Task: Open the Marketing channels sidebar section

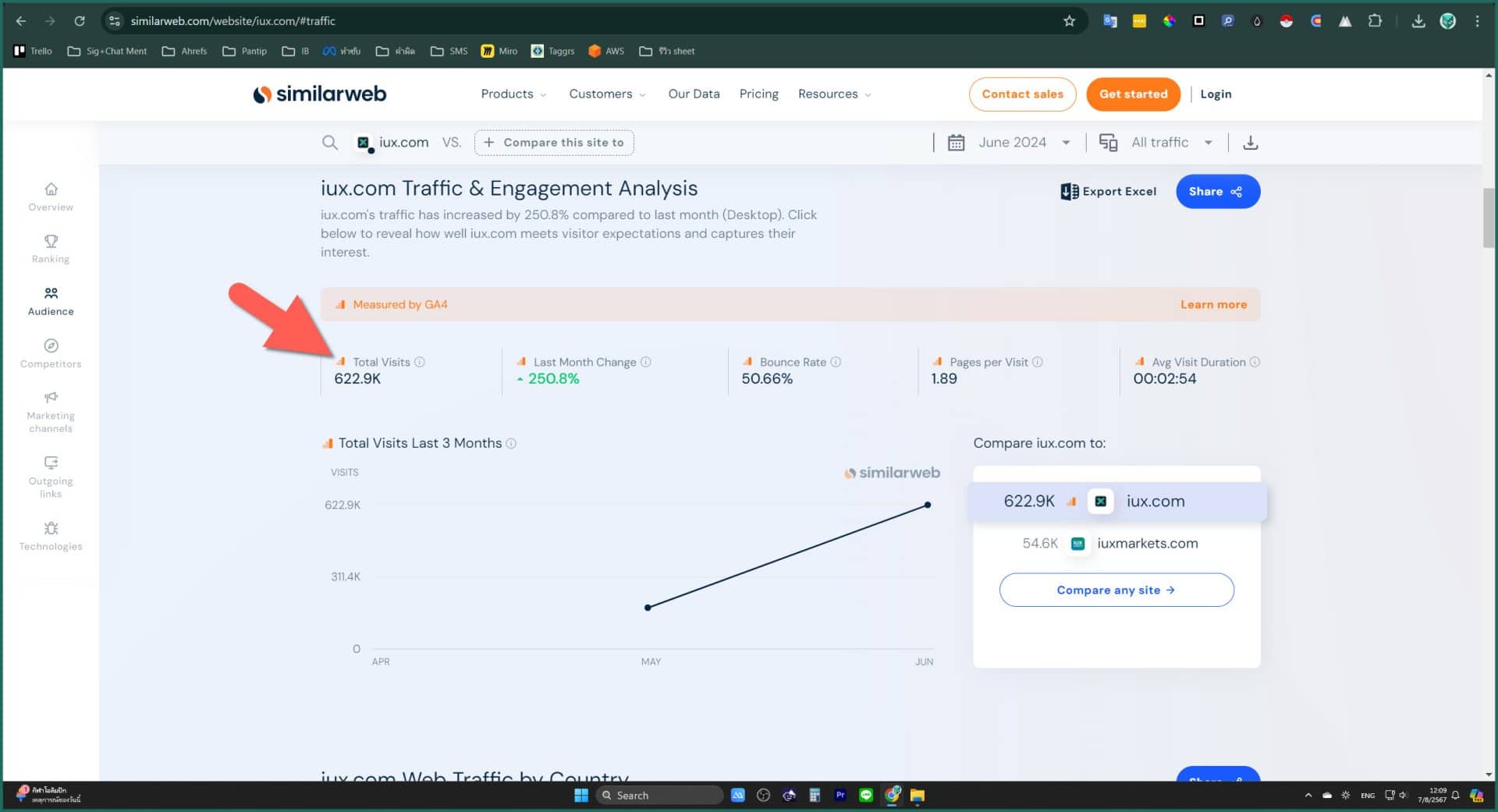Action: click(51, 412)
